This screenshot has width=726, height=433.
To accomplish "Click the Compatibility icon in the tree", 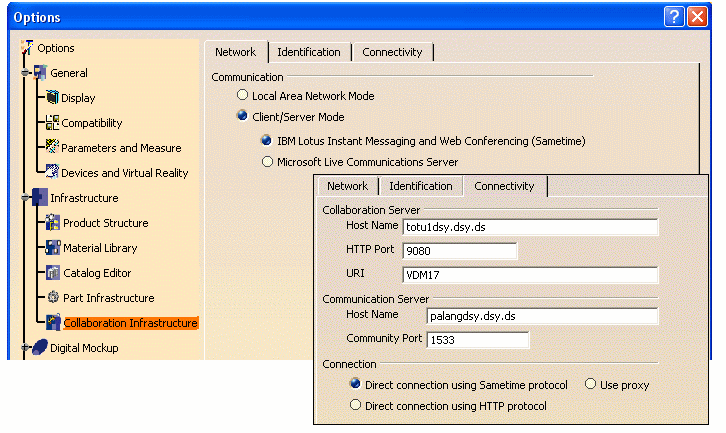I will 53,123.
